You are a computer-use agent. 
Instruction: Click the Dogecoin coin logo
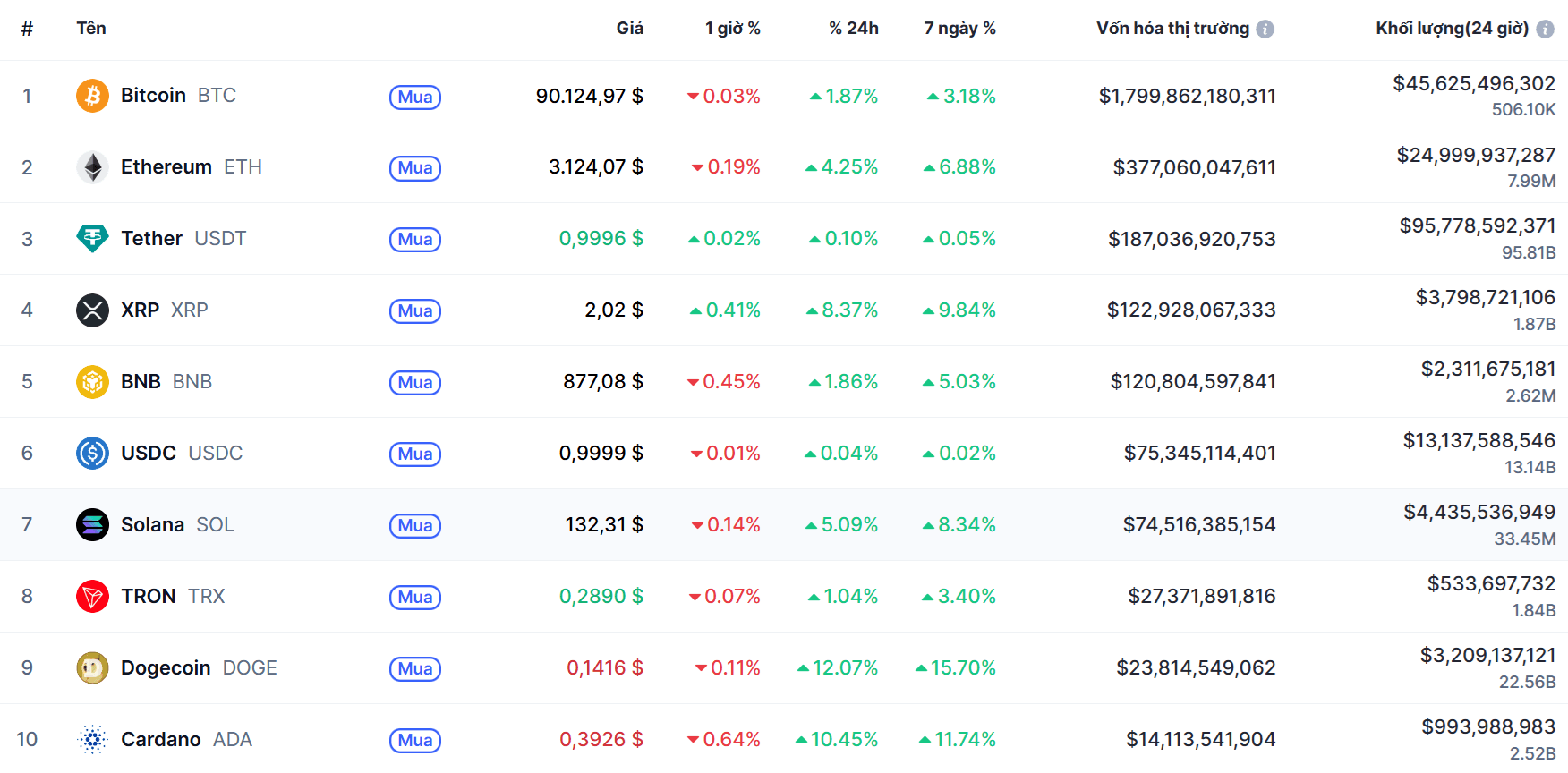coord(92,668)
